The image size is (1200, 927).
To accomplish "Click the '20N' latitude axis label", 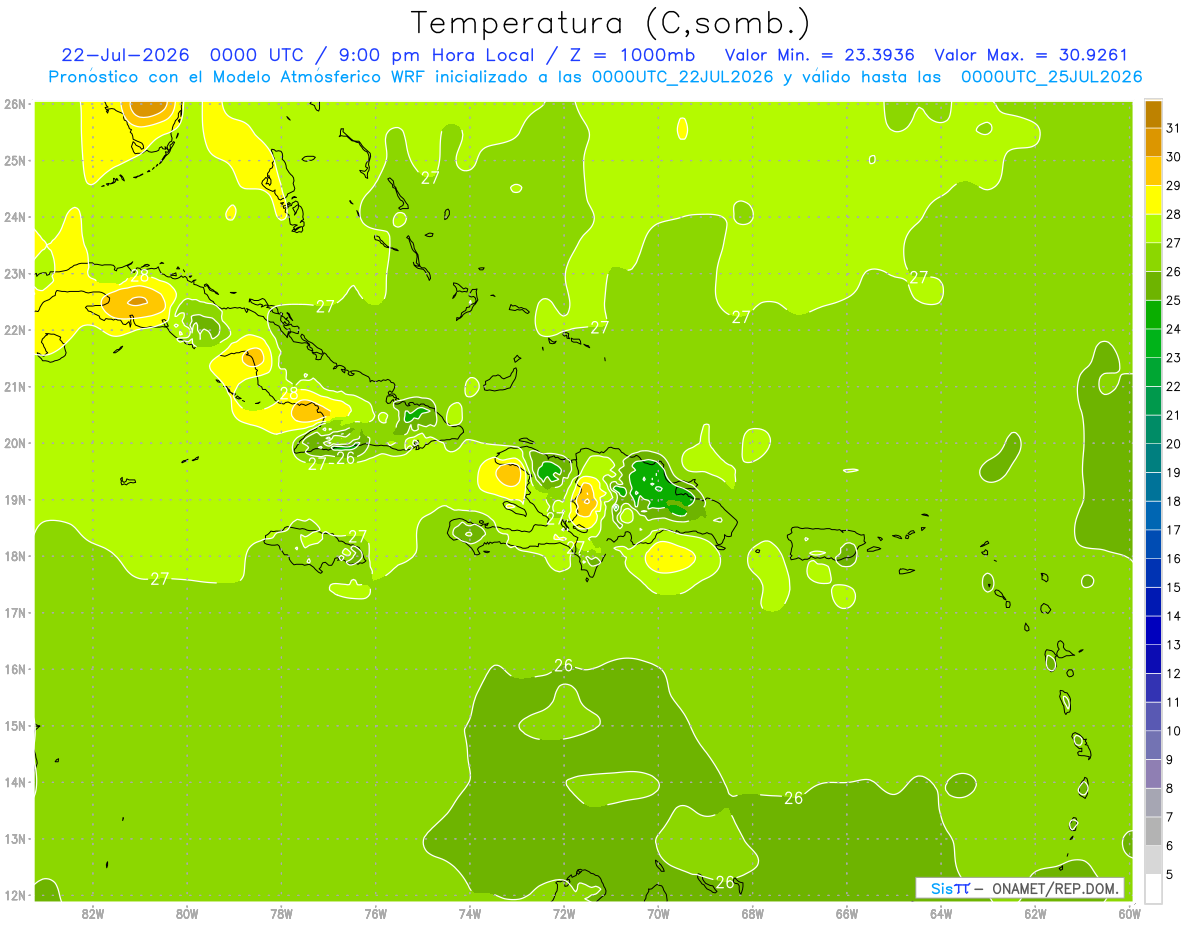I will (14, 443).
